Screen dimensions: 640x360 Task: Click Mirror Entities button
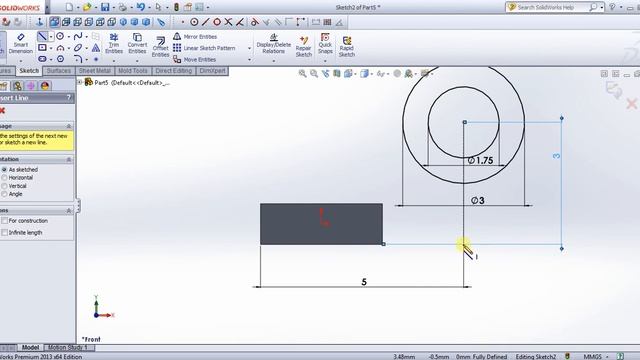195,36
